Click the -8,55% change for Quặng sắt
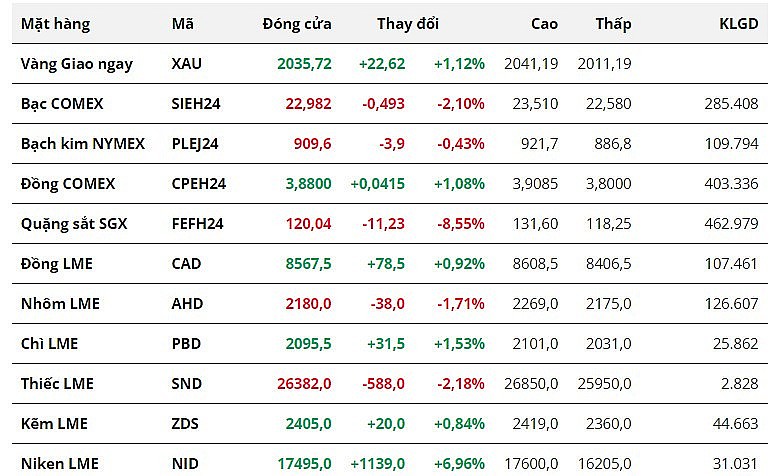783x476 pixels. pos(460,223)
